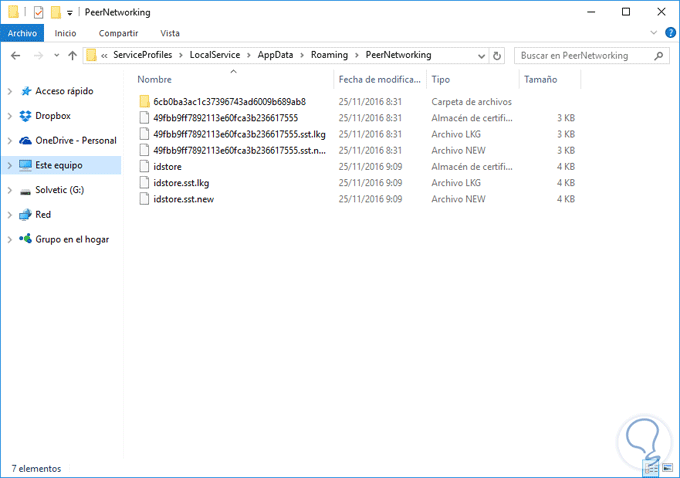The image size is (680, 478).
Task: Go up one folder level
Action: click(72, 56)
